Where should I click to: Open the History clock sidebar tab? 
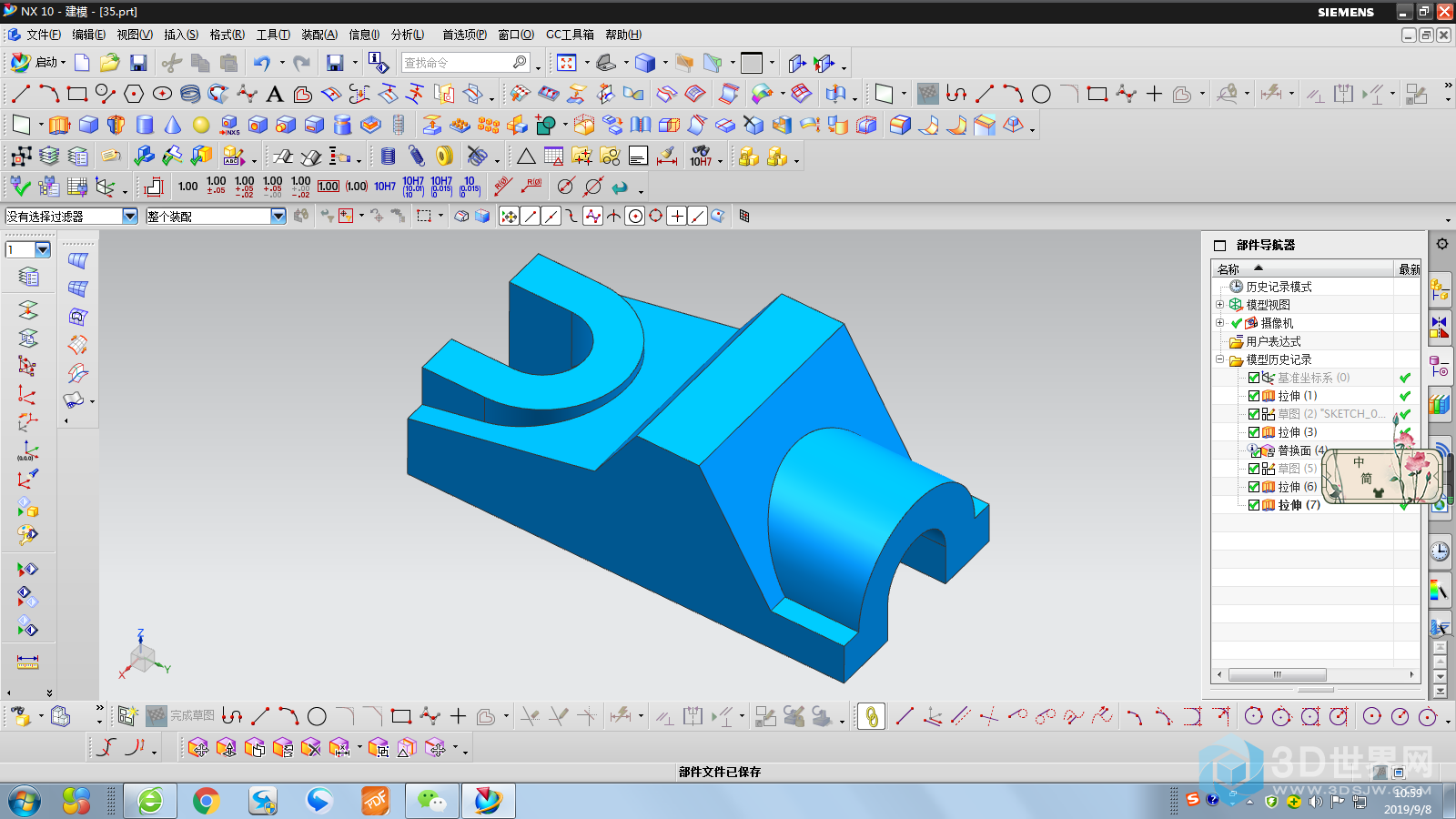point(1440,551)
